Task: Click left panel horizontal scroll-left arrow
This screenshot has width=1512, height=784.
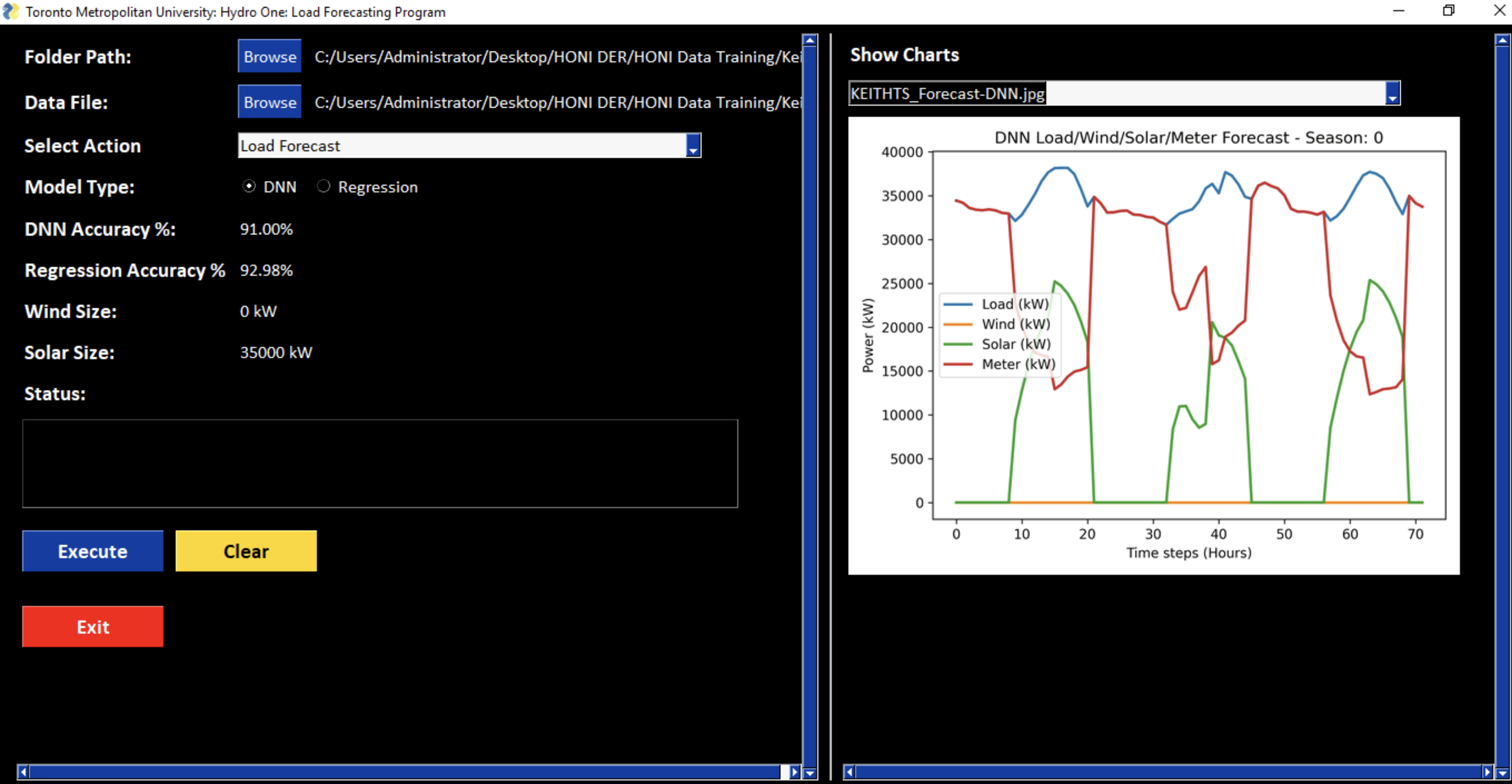Action: point(23,772)
